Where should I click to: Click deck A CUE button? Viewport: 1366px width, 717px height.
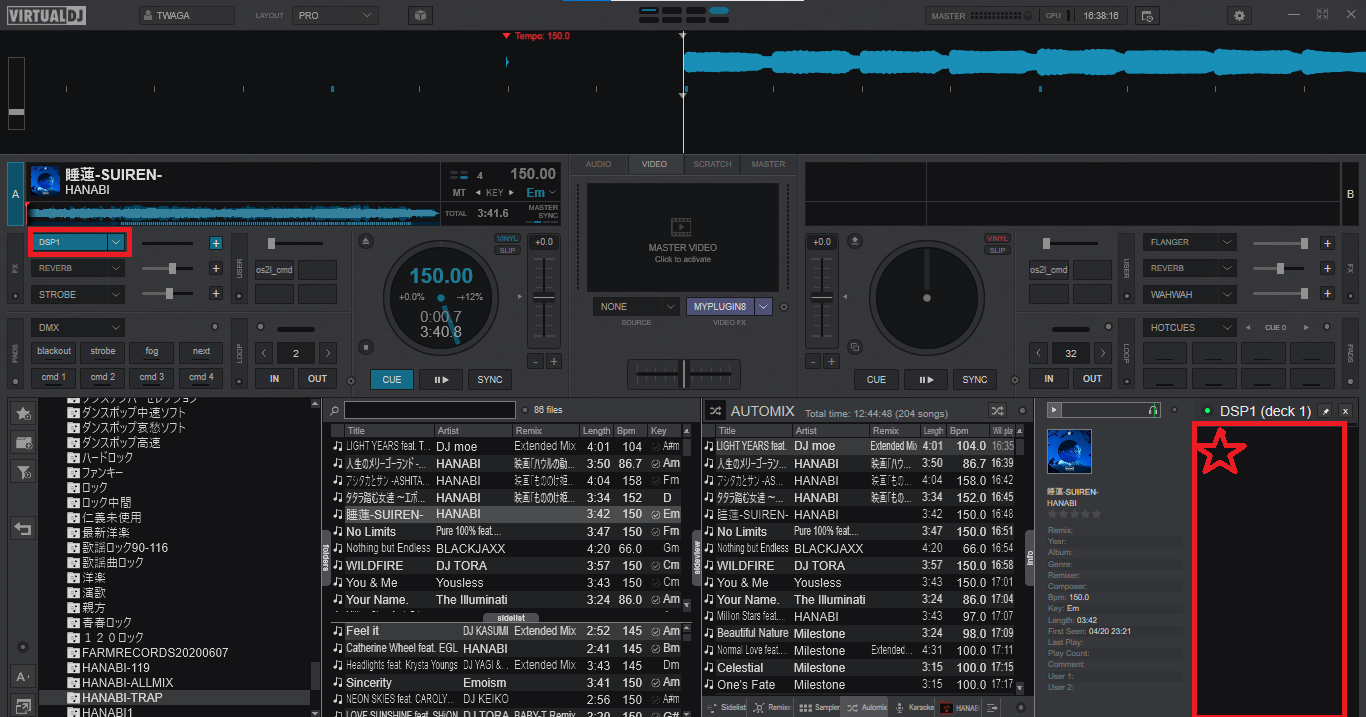point(392,379)
